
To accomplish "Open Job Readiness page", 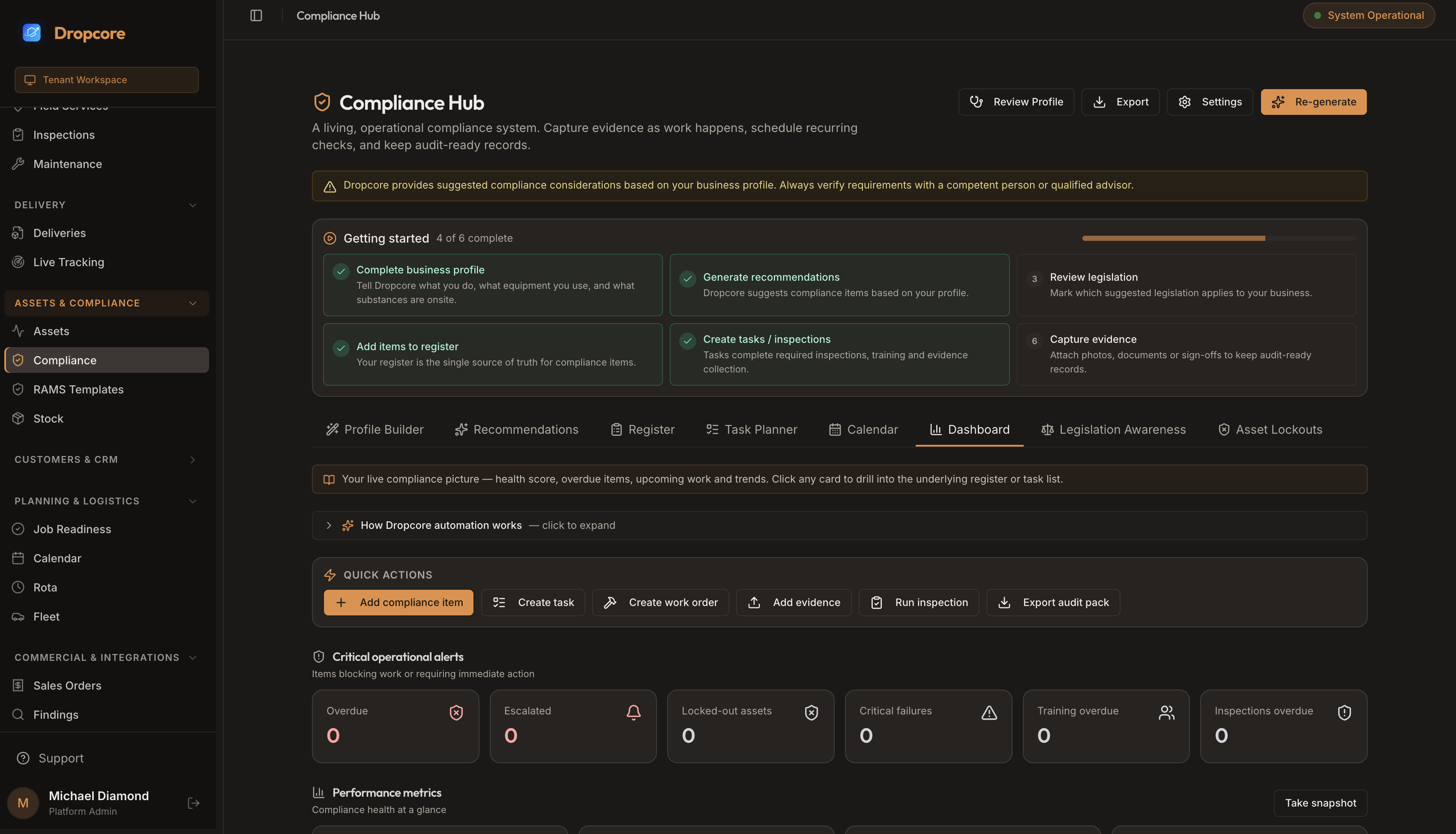I will [x=107, y=529].
